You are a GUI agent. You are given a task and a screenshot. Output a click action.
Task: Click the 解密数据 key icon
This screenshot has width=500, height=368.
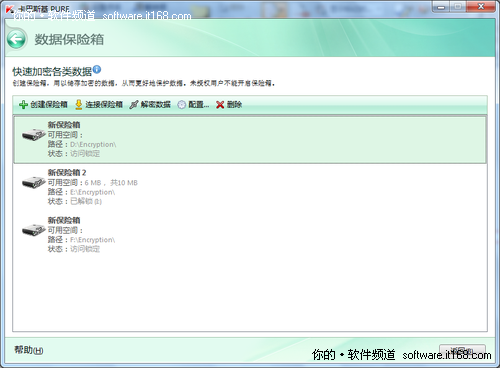click(x=134, y=105)
